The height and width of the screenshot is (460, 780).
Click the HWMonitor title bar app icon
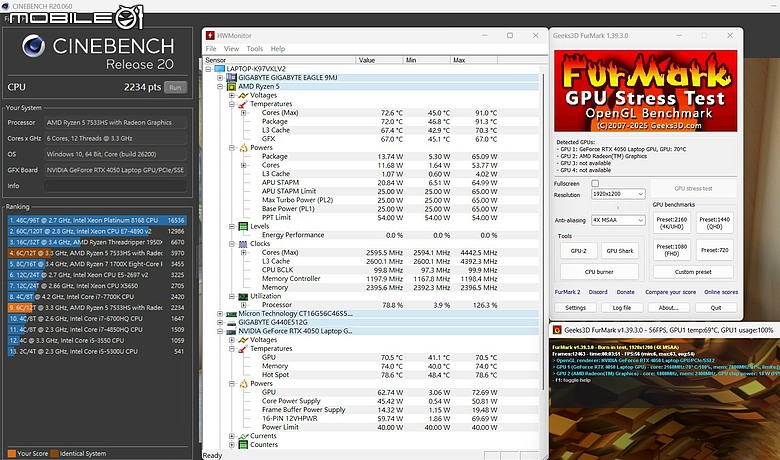click(x=210, y=35)
